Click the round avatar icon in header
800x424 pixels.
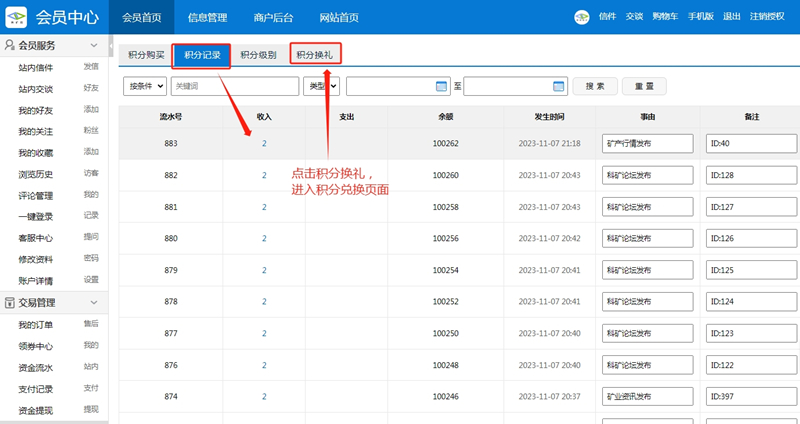coord(582,17)
